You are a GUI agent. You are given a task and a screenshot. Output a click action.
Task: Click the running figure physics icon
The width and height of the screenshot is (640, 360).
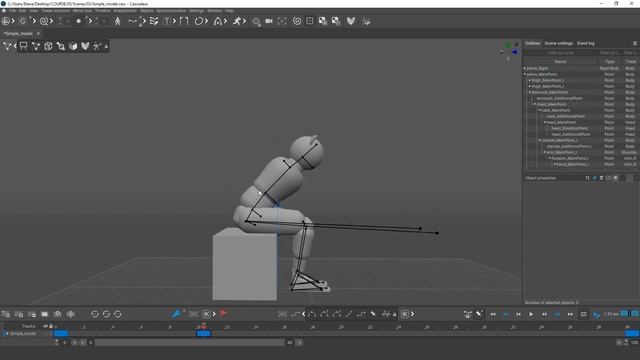[x=237, y=21]
